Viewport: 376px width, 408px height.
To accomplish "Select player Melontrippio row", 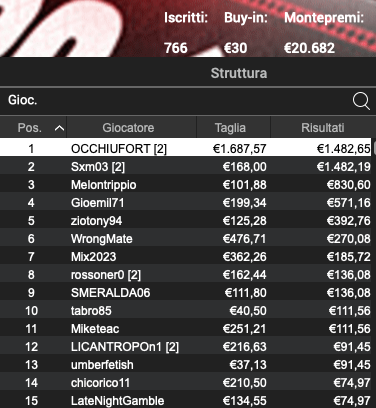I will 186,184.
